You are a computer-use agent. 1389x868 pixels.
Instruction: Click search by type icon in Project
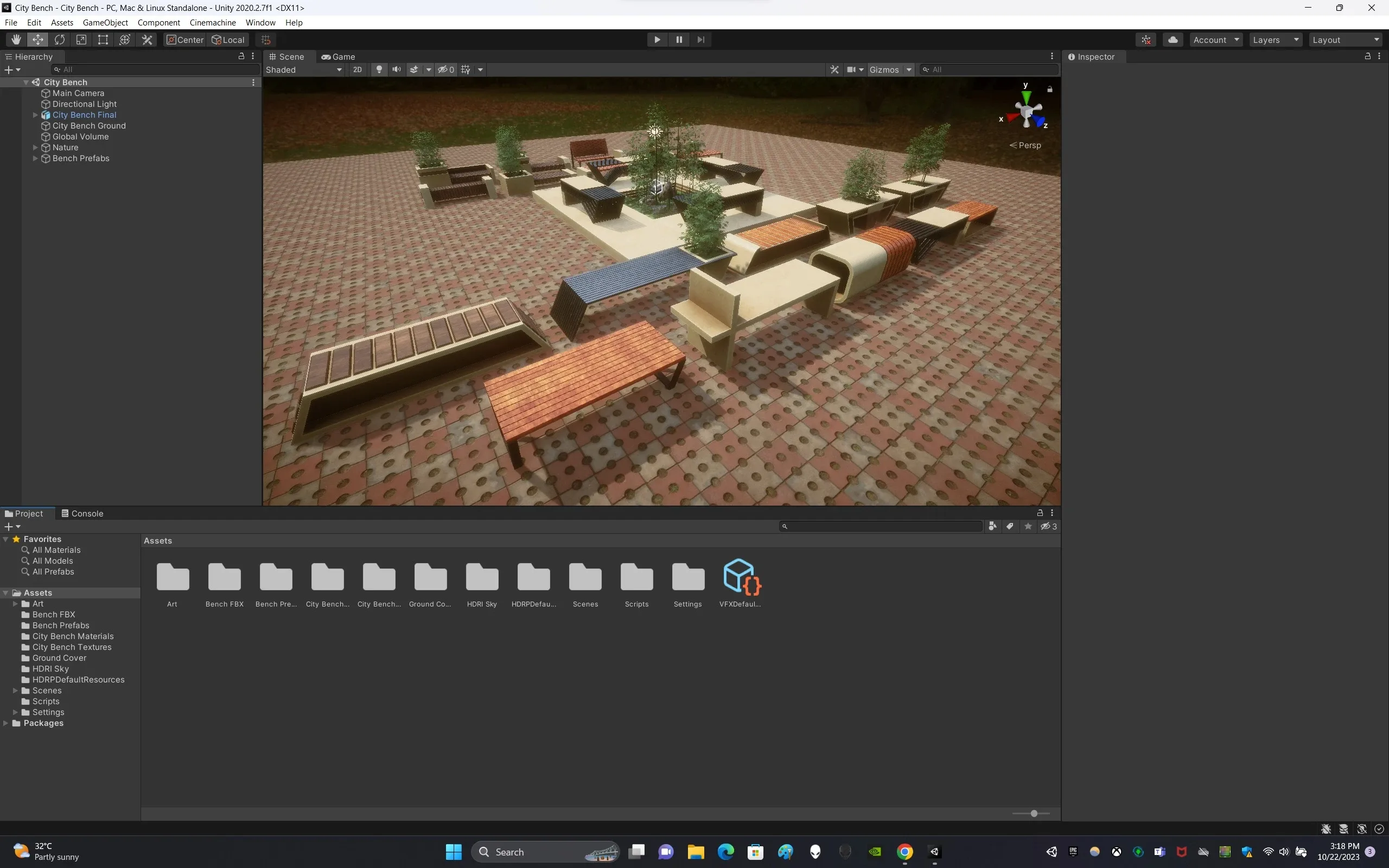tap(992, 526)
